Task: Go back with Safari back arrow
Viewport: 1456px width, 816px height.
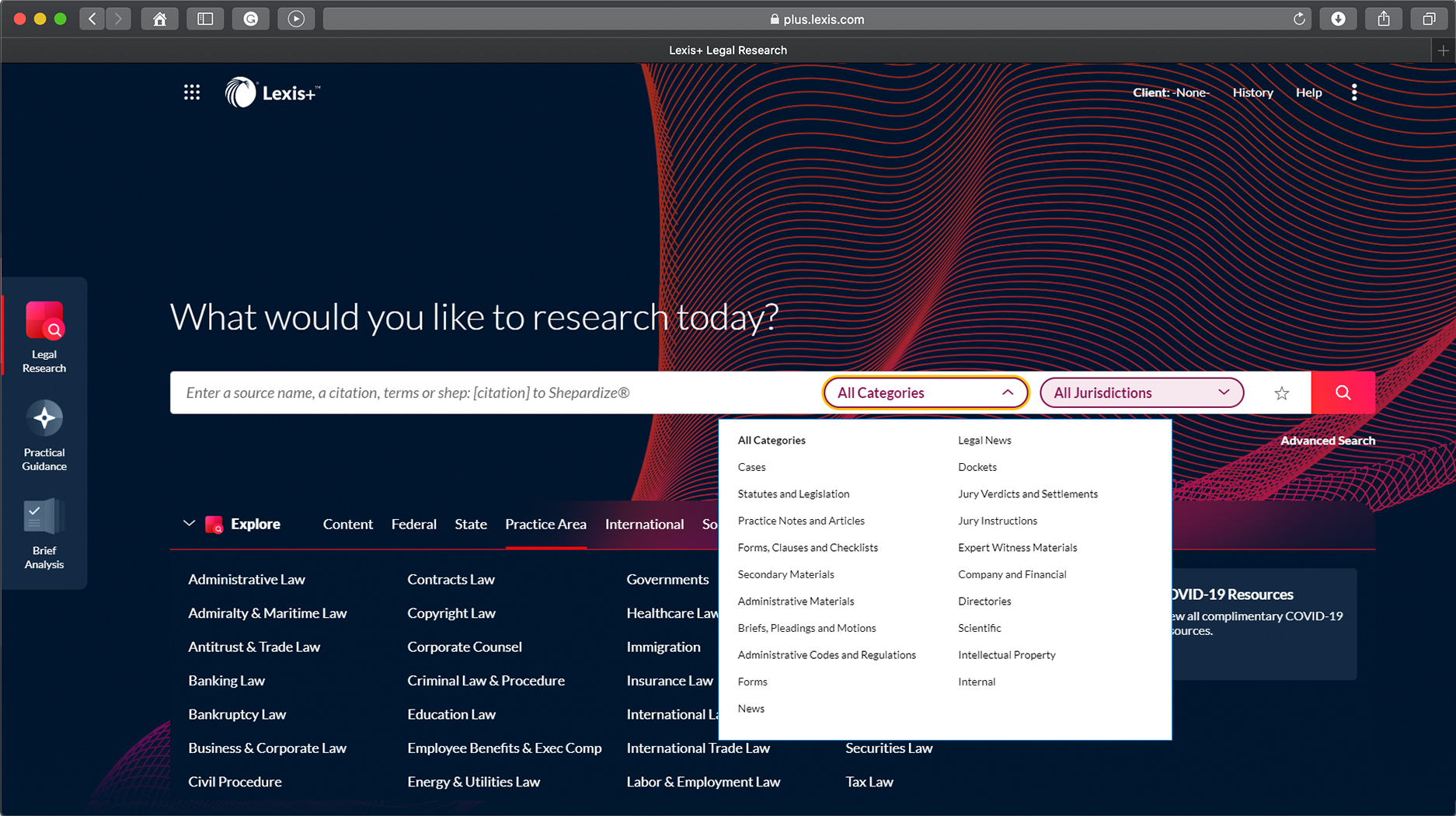Action: click(92, 19)
